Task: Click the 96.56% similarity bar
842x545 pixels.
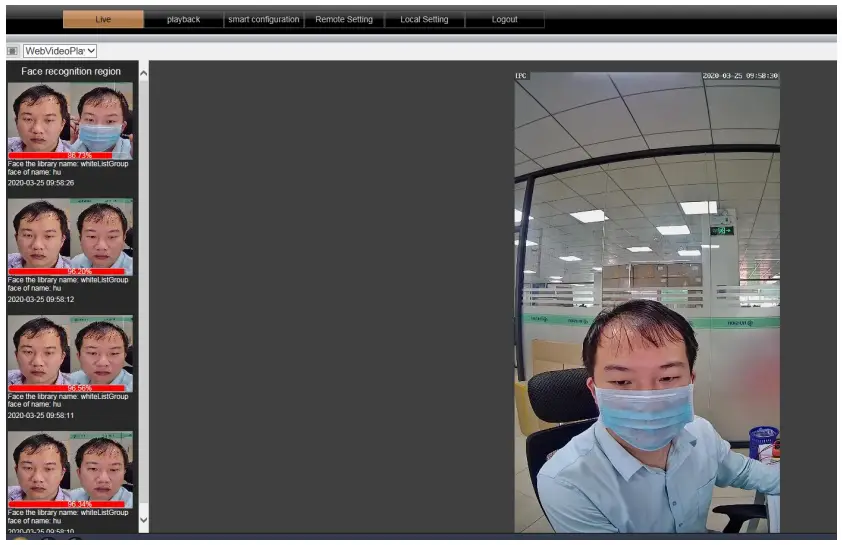Action: [x=67, y=388]
